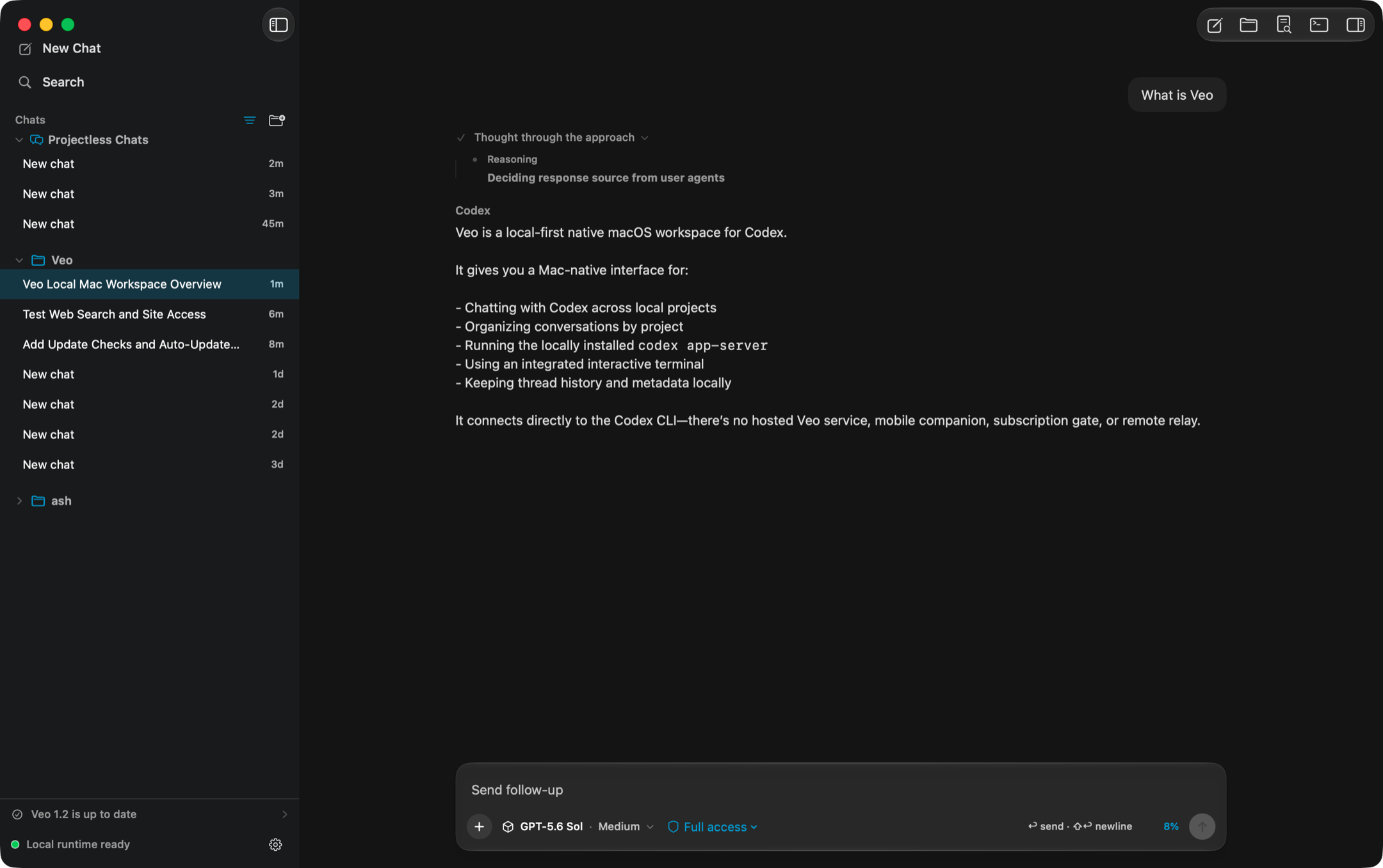Click the document search icon in top toolbar

click(1284, 25)
